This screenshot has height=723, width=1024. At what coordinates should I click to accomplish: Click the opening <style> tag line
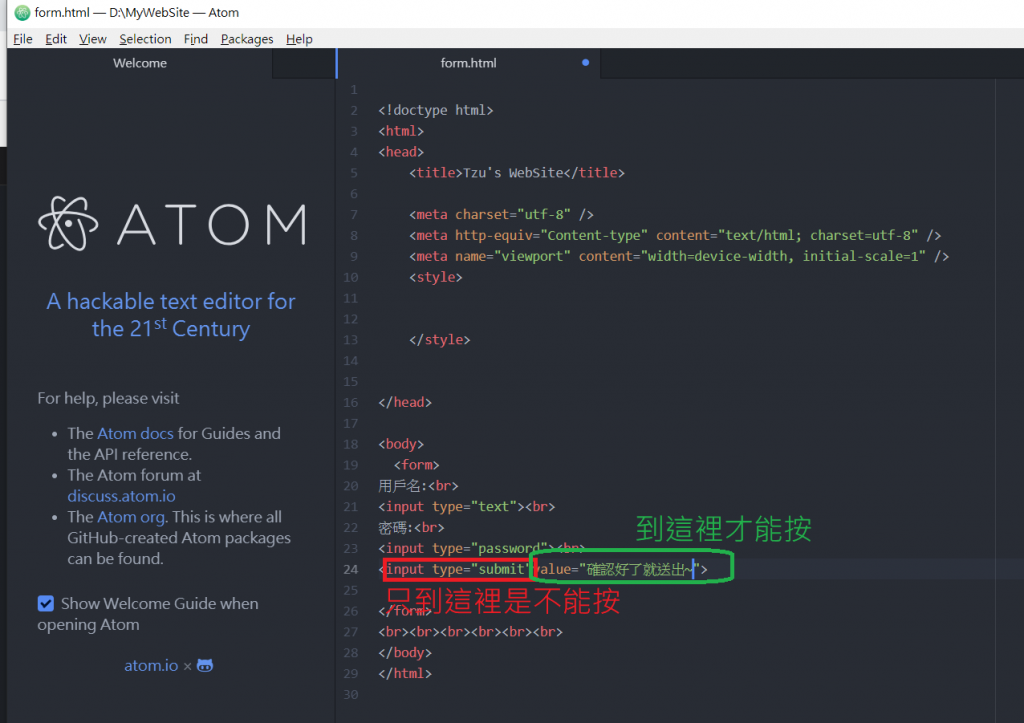point(436,278)
